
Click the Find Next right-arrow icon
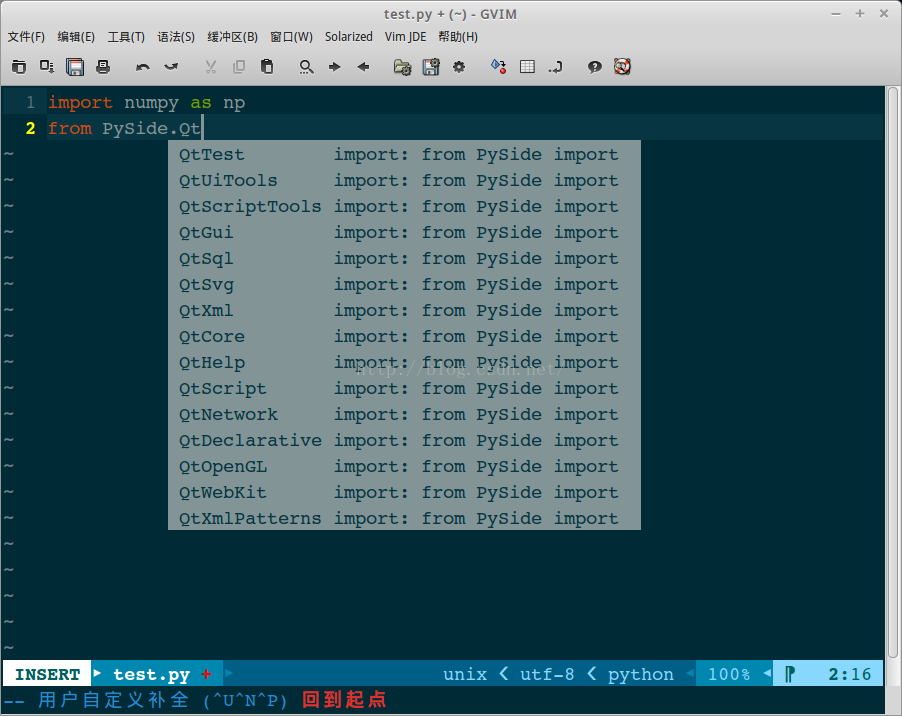pyautogui.click(x=334, y=67)
